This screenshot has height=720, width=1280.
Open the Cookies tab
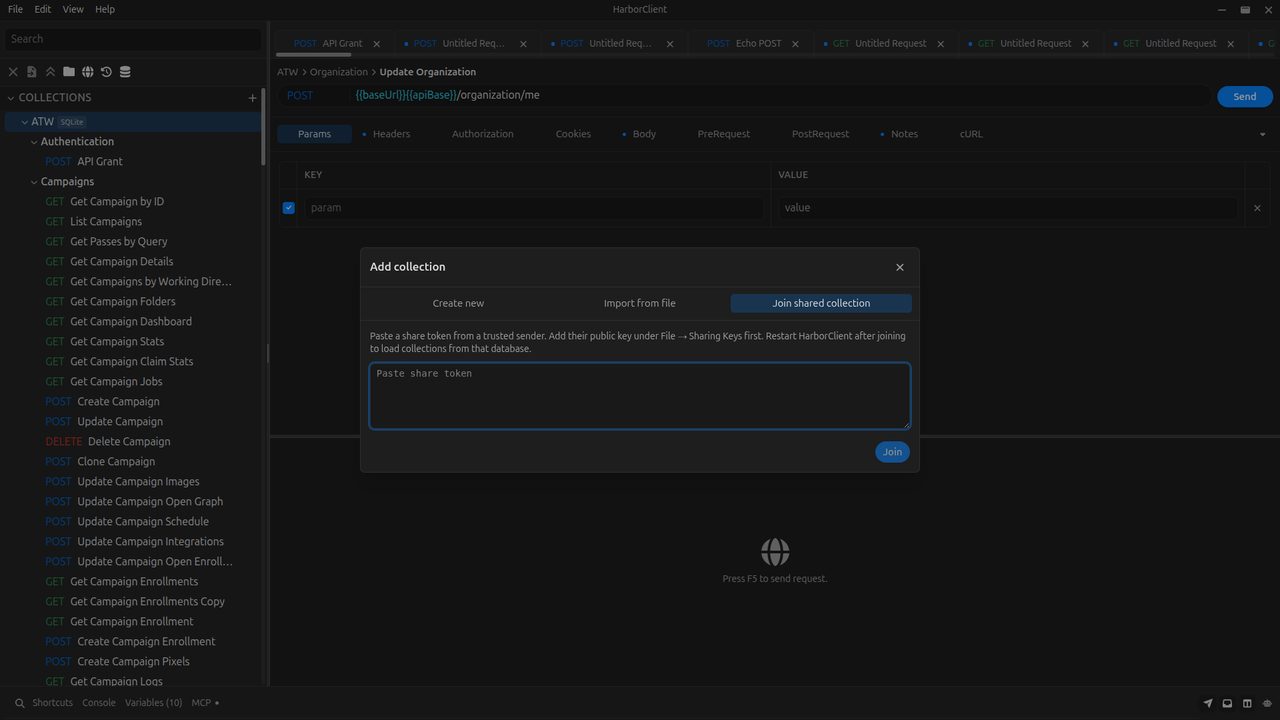point(573,134)
